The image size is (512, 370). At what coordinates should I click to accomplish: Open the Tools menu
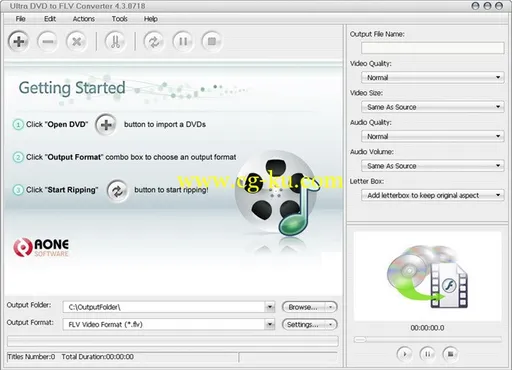pyautogui.click(x=119, y=19)
